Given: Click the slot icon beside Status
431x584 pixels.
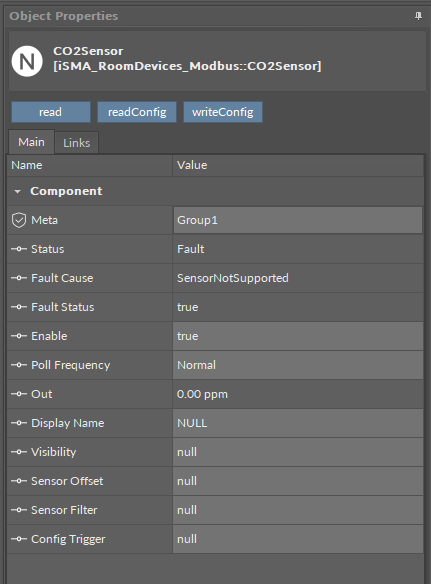Looking at the screenshot, I should coord(19,249).
